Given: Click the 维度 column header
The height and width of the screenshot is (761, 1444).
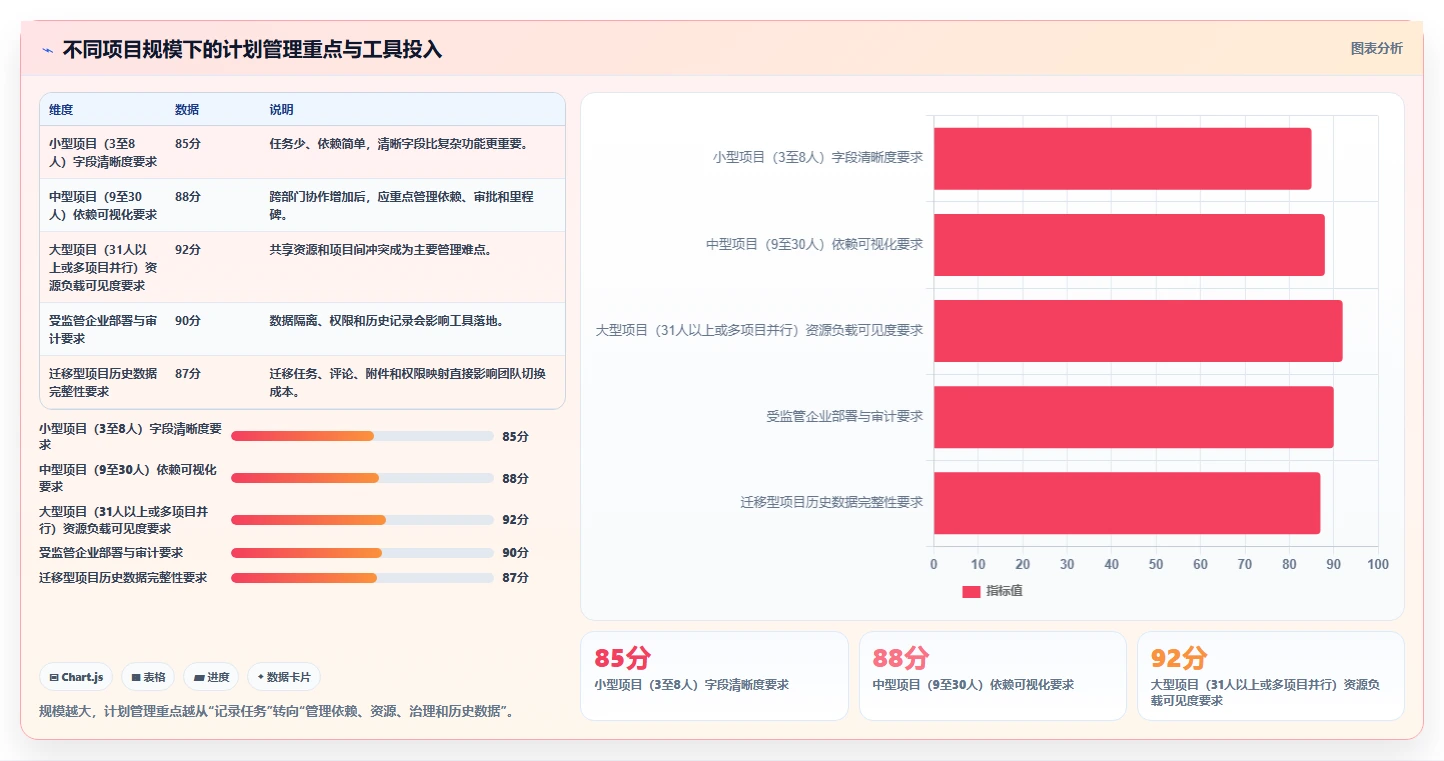Looking at the screenshot, I should pyautogui.click(x=61, y=110).
